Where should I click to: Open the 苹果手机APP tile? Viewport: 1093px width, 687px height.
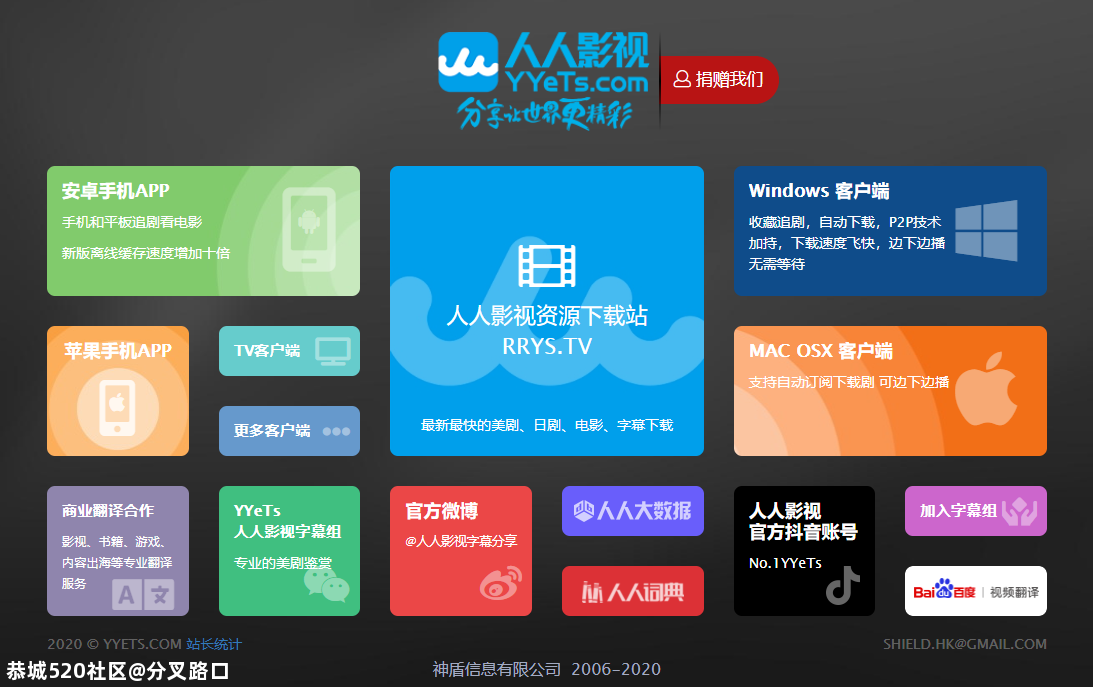coord(118,391)
